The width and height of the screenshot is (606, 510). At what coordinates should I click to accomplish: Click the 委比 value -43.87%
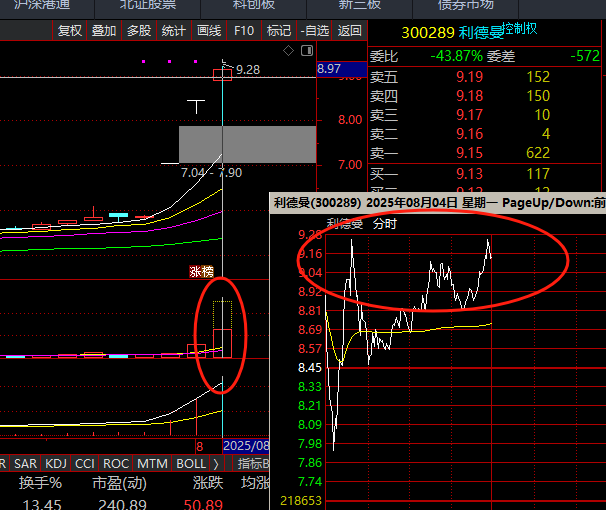[x=456, y=56]
